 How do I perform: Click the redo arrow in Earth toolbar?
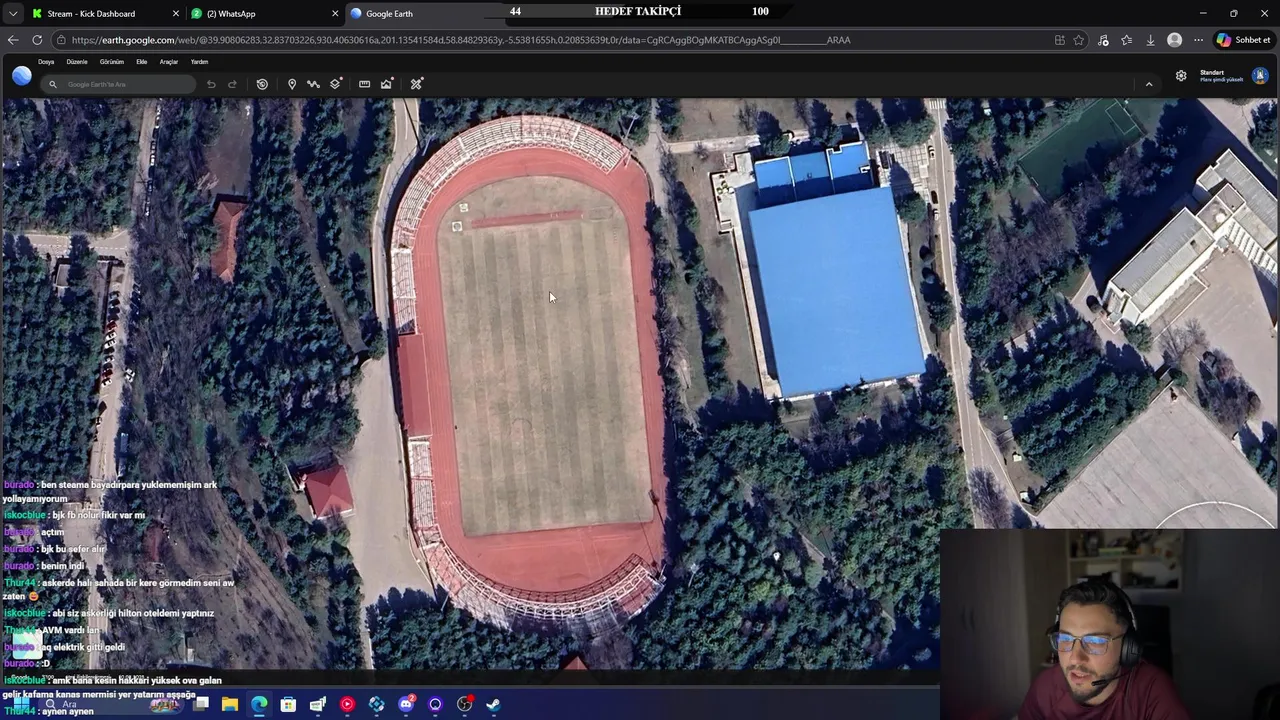pos(232,84)
